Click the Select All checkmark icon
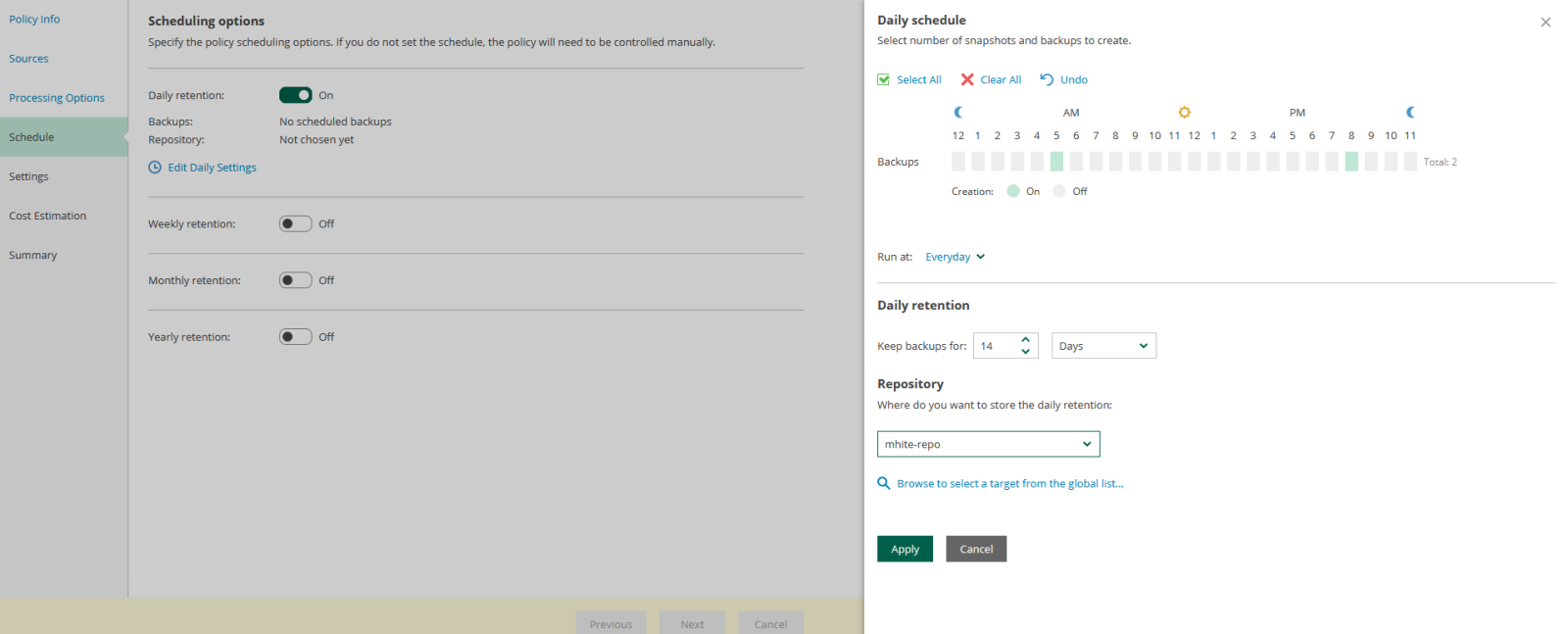The image size is (1568, 634). point(883,80)
